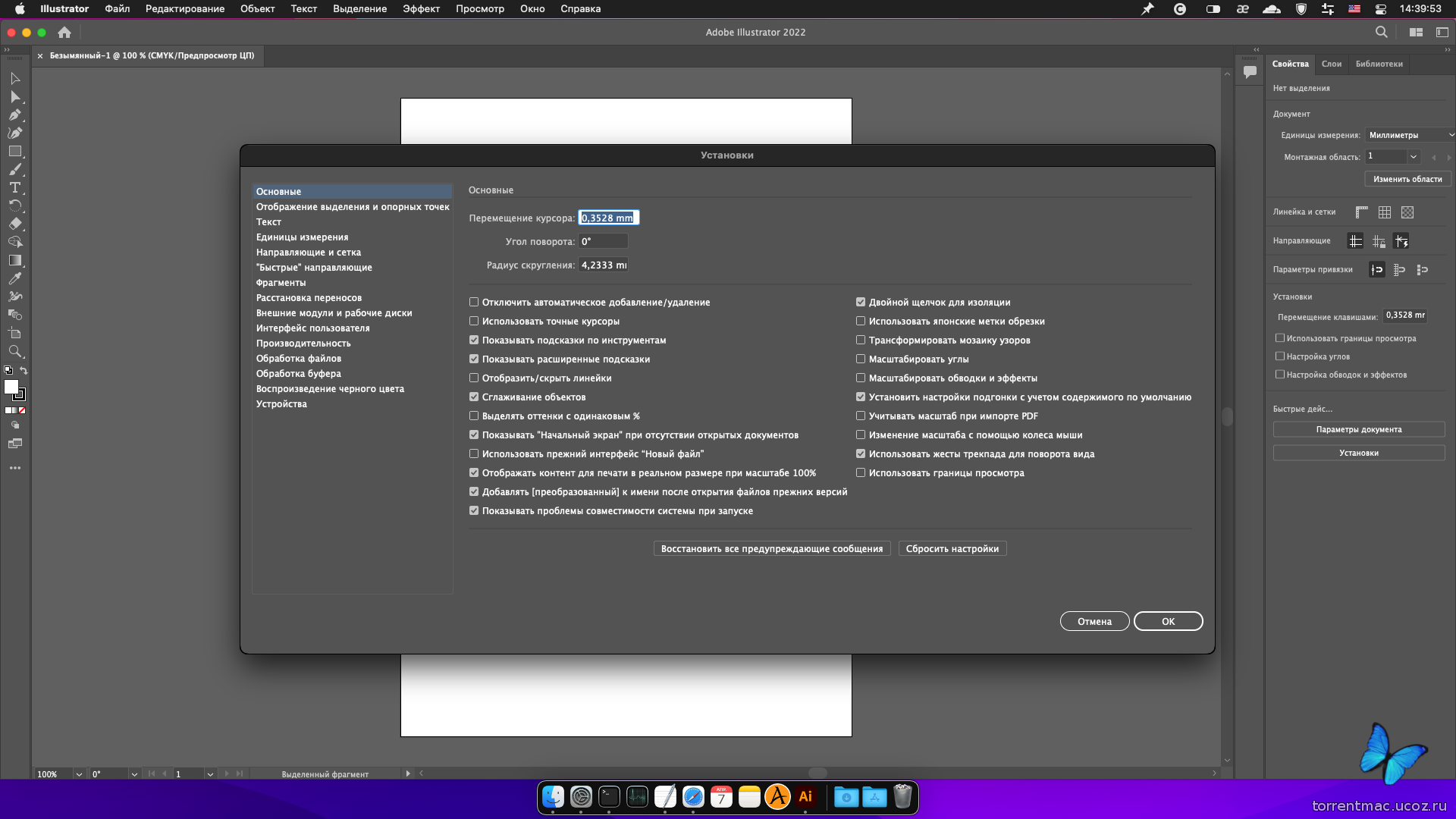
Task: Click 'Изменить области' button
Action: (x=1407, y=179)
